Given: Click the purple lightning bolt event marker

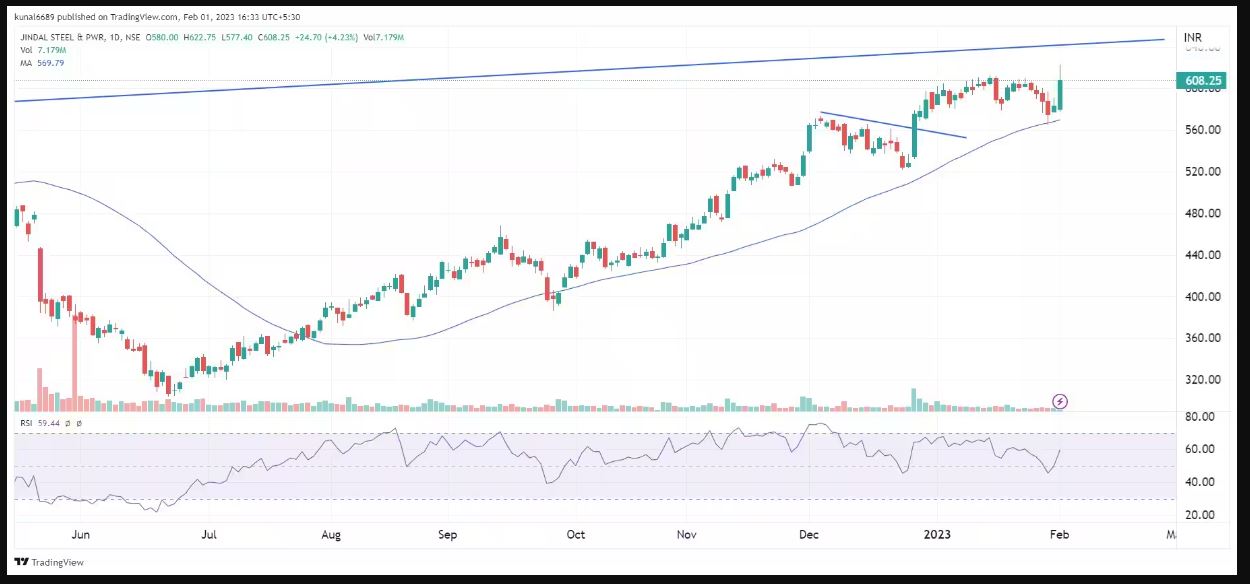Looking at the screenshot, I should 1061,402.
